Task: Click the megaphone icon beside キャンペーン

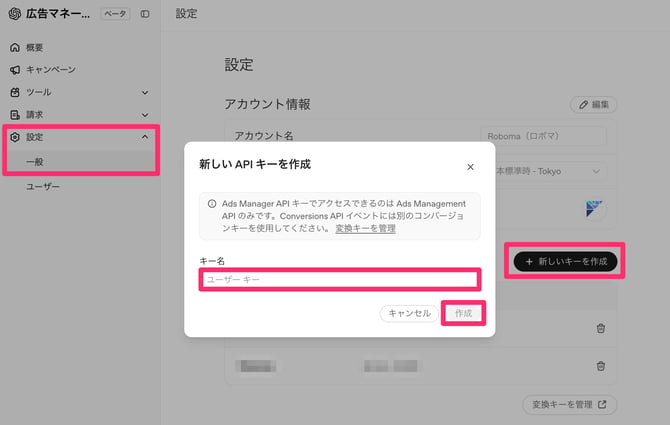Action: point(15,70)
